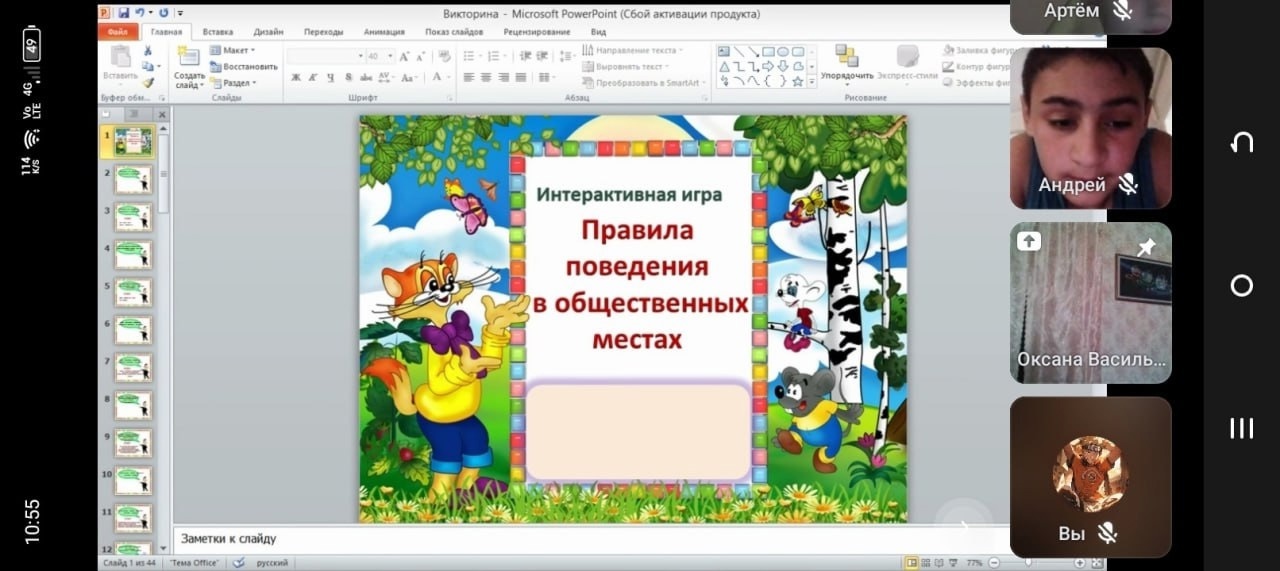Select slide 5 thumbnail in panel
Image resolution: width=1280 pixels, height=571 pixels.
[132, 292]
